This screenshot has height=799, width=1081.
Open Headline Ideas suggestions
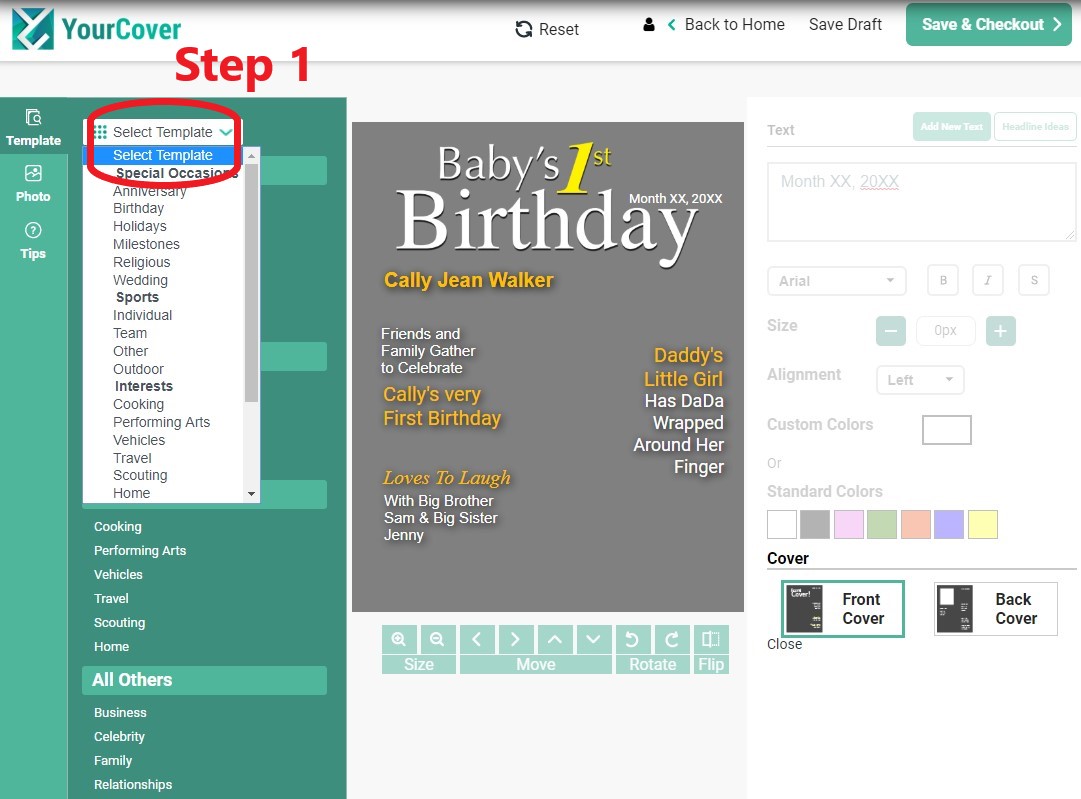point(1035,126)
